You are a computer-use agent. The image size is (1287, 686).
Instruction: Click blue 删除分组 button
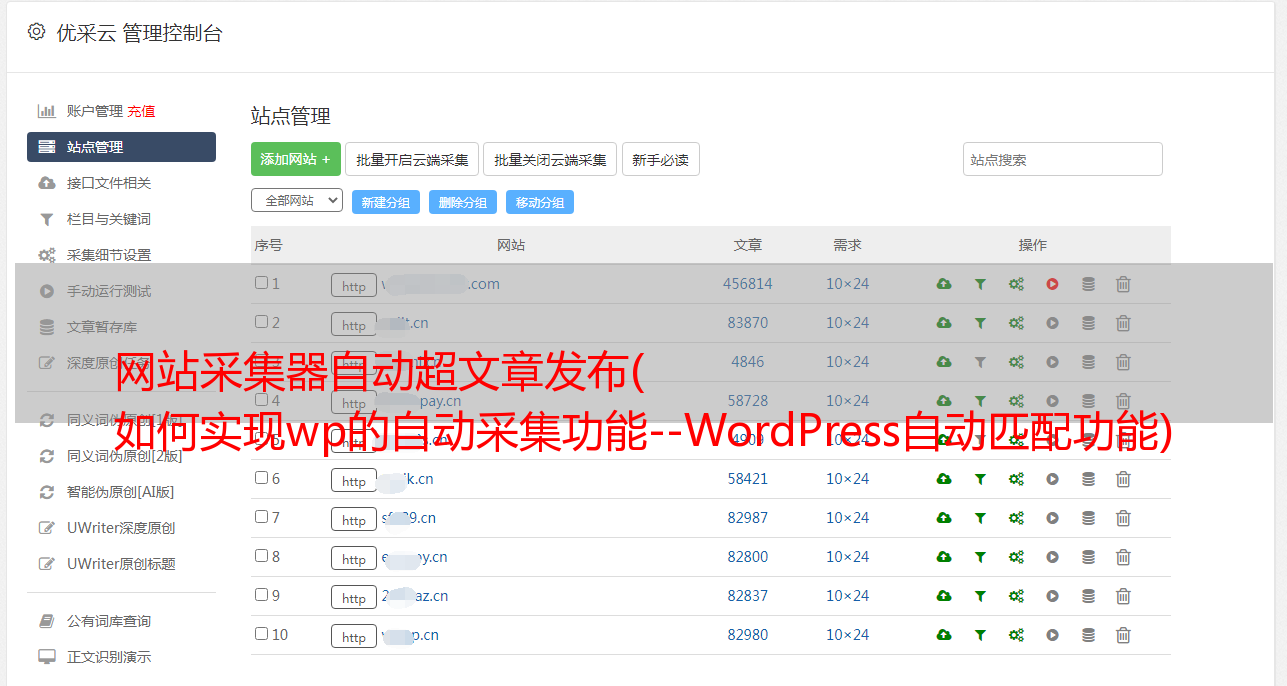[x=463, y=202]
